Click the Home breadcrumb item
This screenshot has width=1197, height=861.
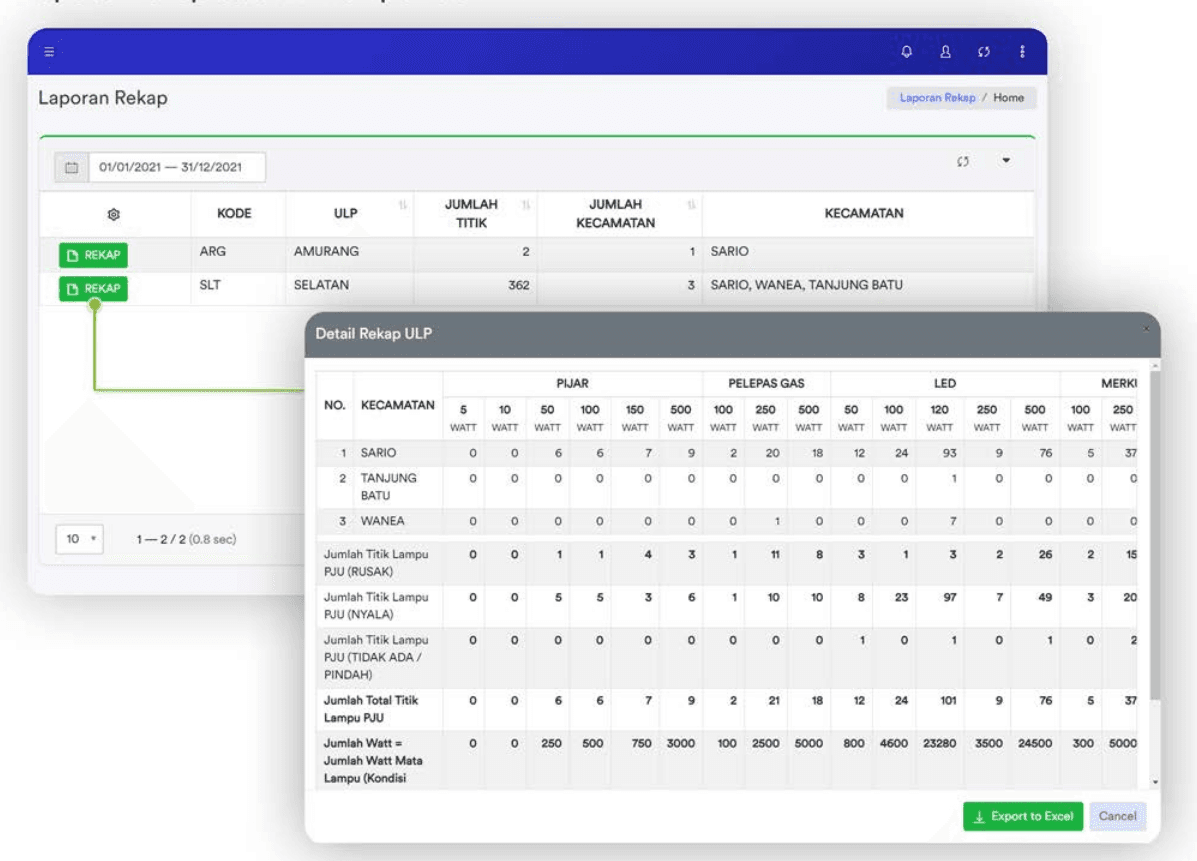pyautogui.click(x=1008, y=98)
